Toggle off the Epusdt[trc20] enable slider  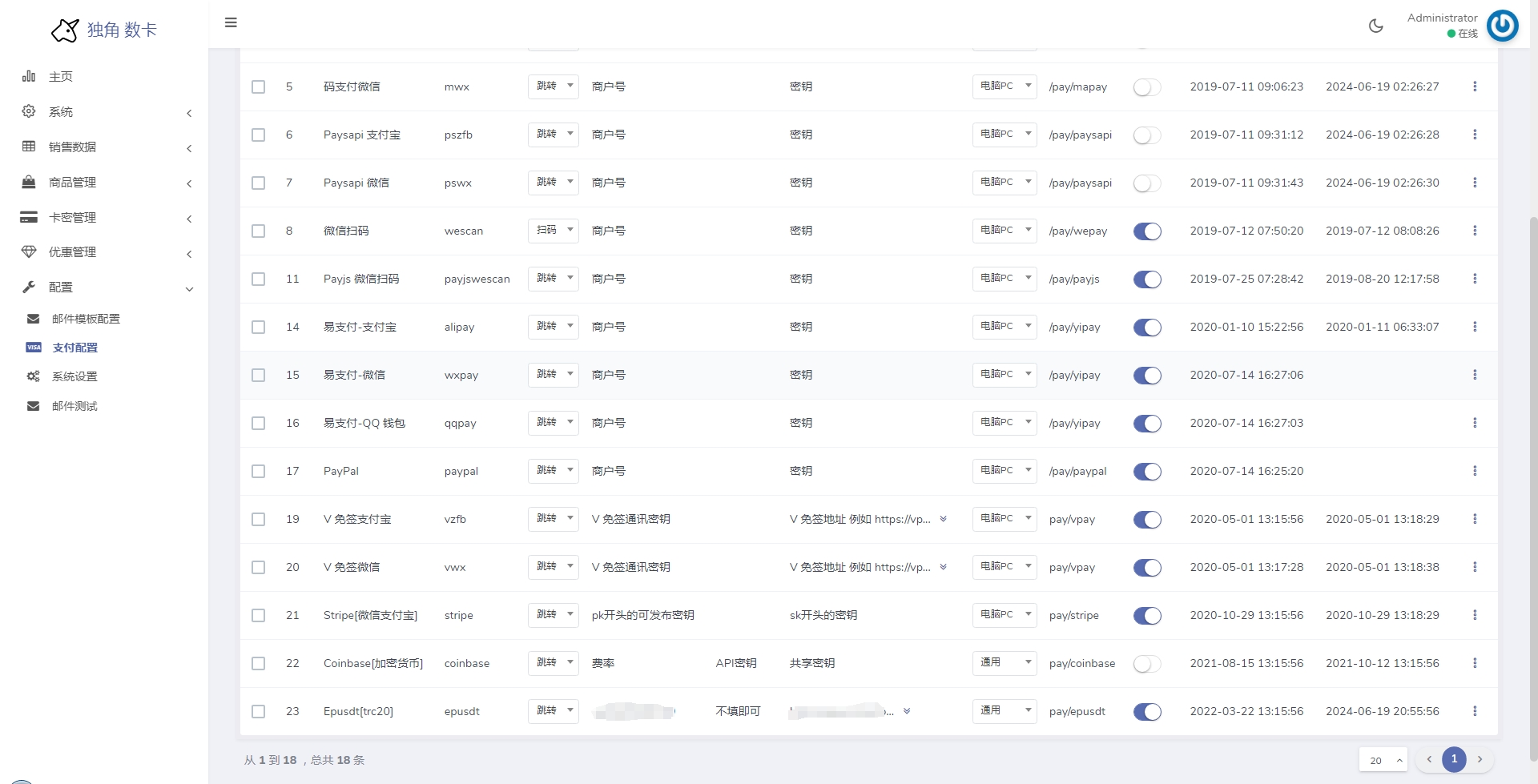click(x=1147, y=712)
